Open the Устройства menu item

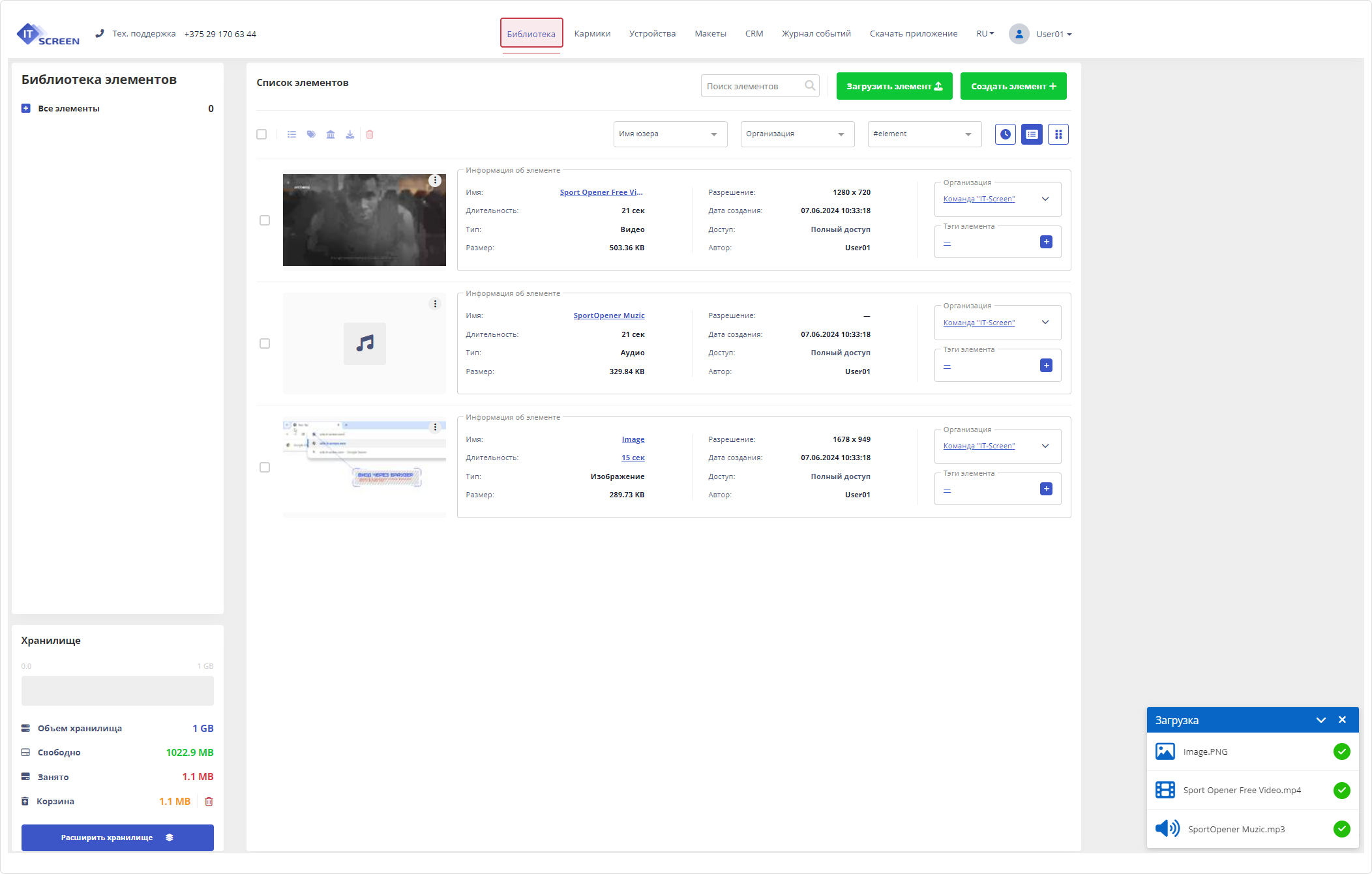[652, 34]
